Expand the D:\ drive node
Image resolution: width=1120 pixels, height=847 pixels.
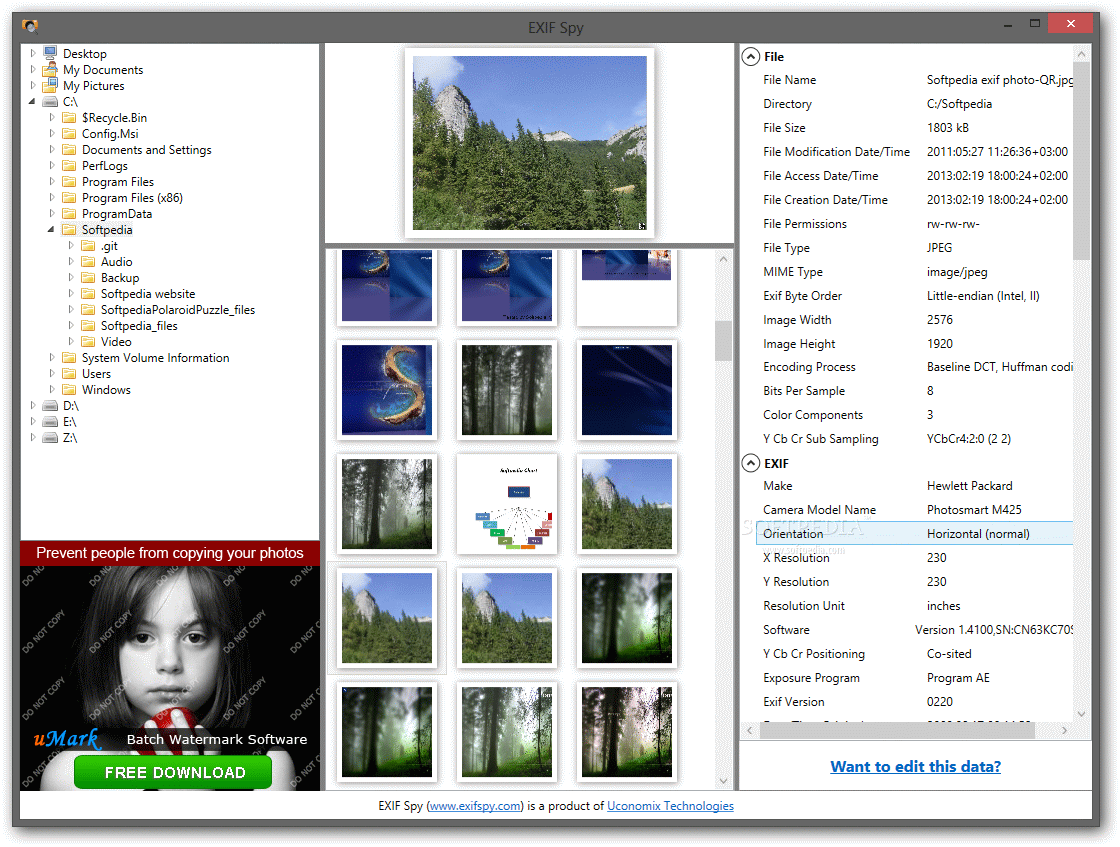coord(33,406)
